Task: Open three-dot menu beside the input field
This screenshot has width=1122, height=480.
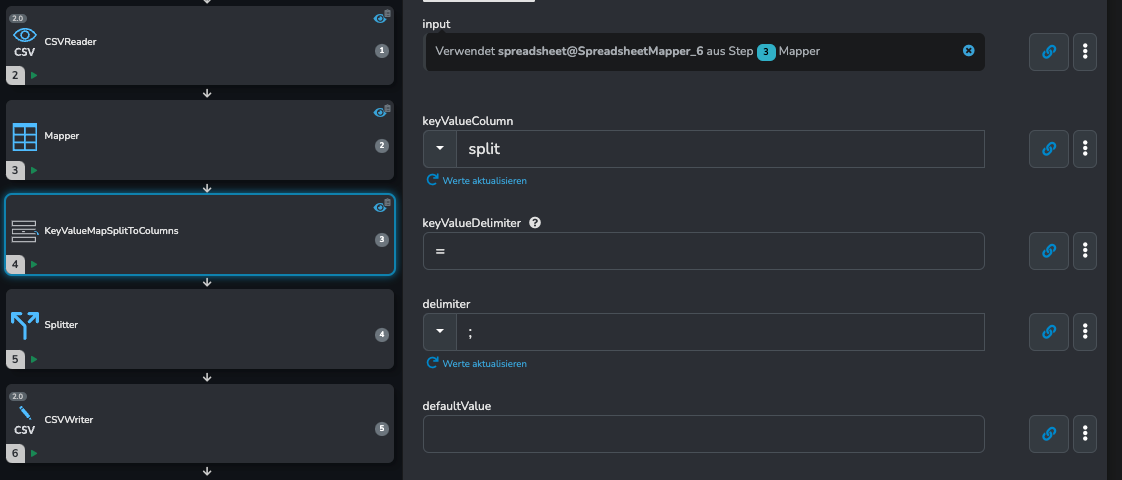Action: pyautogui.click(x=1085, y=52)
